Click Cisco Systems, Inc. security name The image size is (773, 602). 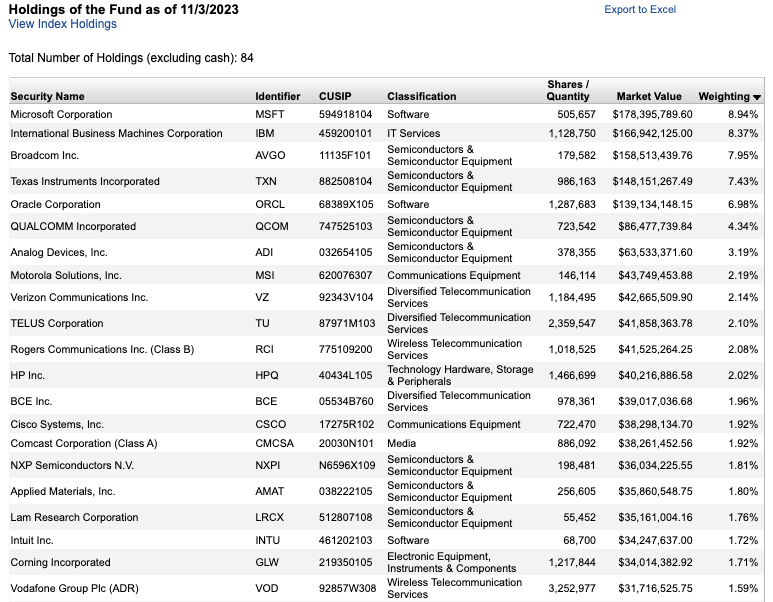[57, 425]
